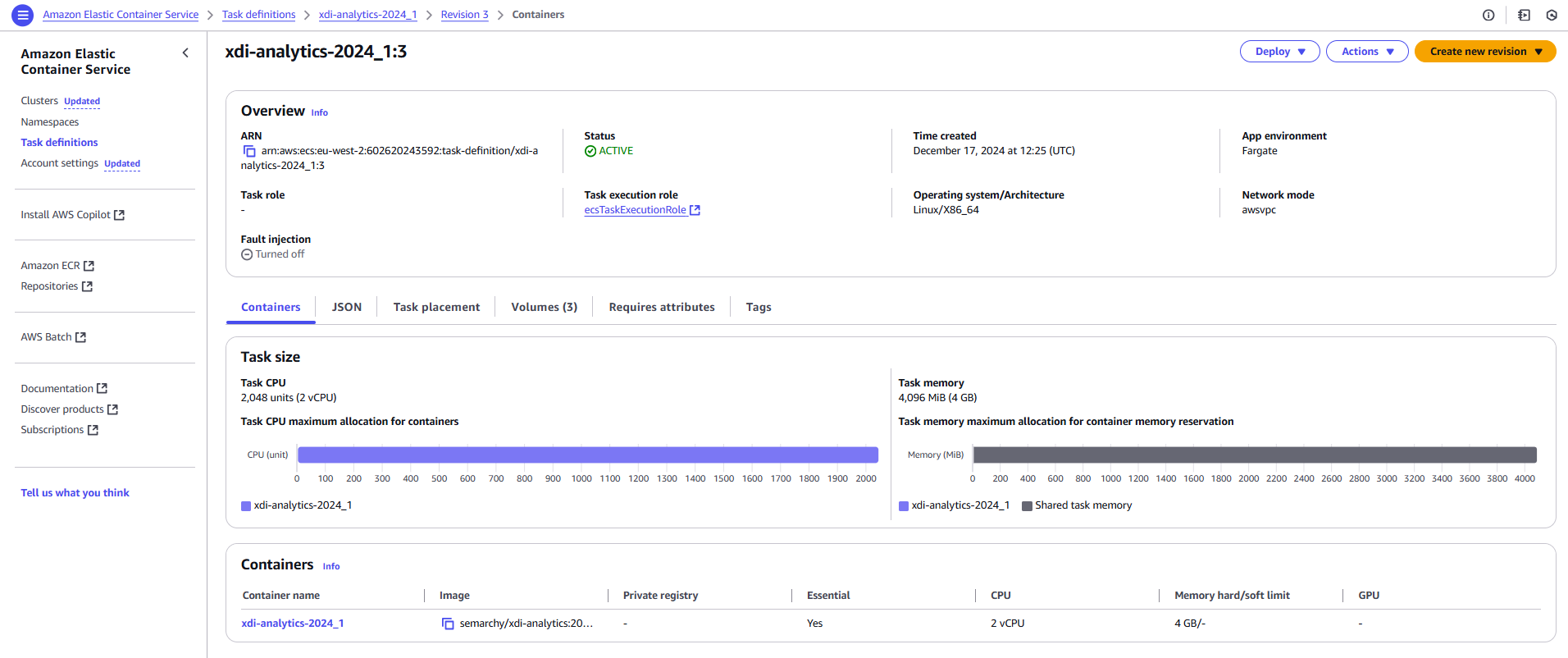Image resolution: width=1568 pixels, height=658 pixels.
Task: Click the Container name column header
Action: coord(281,596)
